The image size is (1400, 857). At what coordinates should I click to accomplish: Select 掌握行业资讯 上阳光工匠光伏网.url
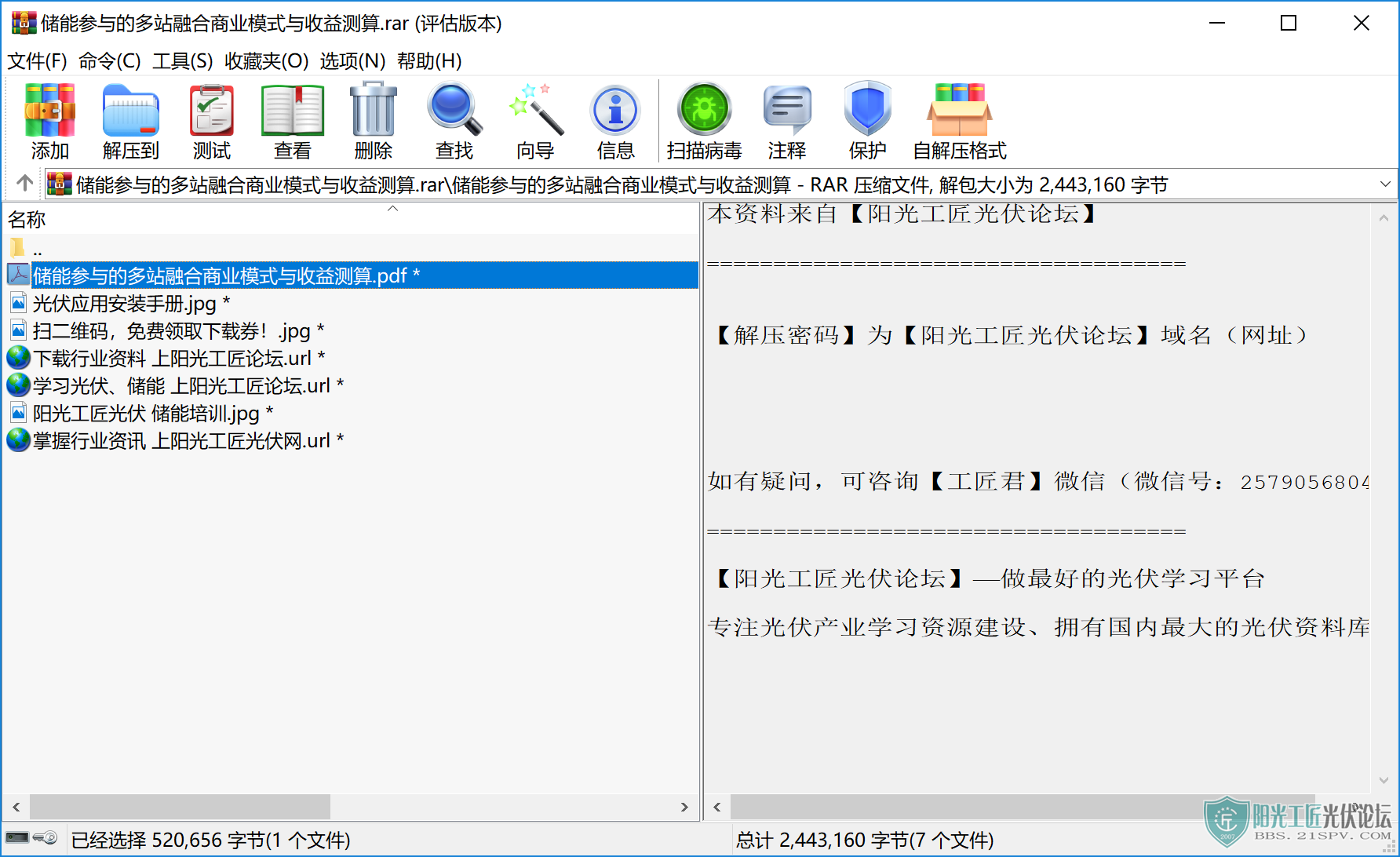pyautogui.click(x=188, y=440)
